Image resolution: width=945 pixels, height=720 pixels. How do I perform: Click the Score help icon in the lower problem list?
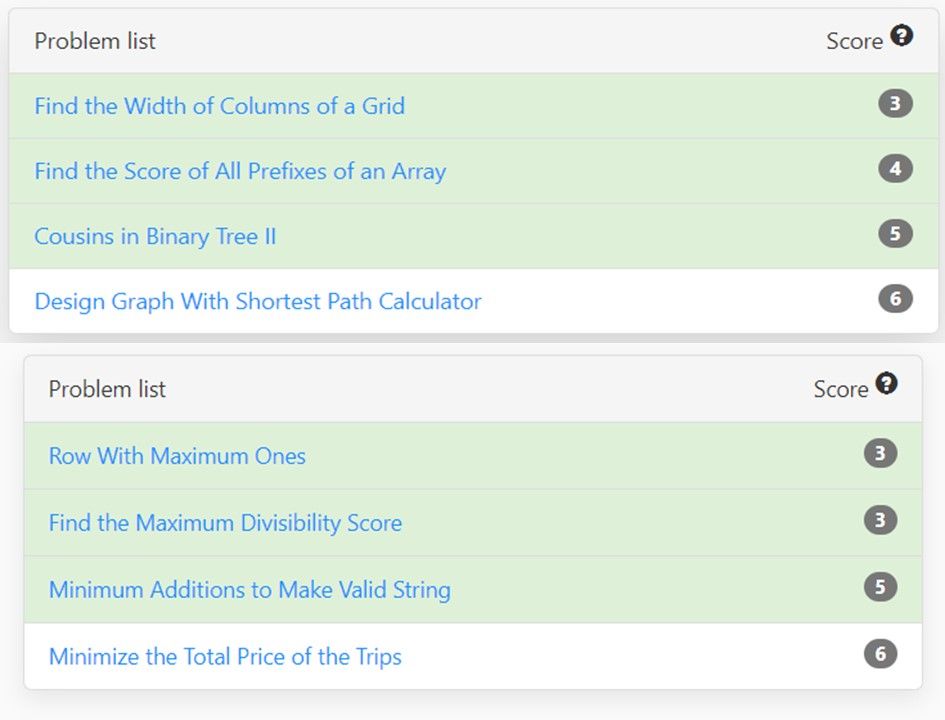(887, 383)
